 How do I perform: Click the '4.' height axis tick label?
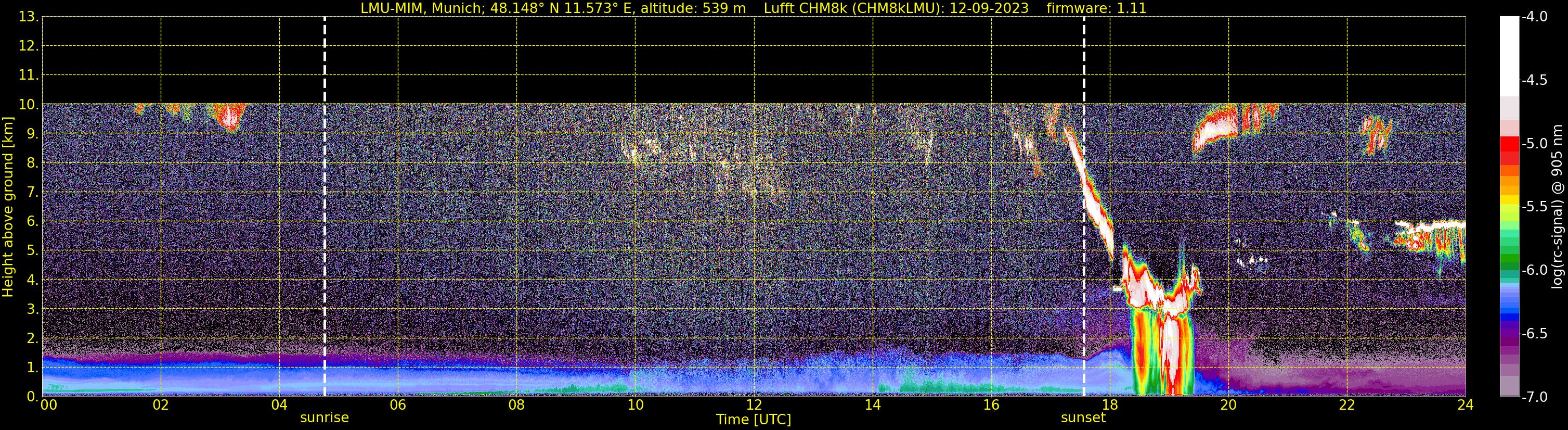point(32,280)
